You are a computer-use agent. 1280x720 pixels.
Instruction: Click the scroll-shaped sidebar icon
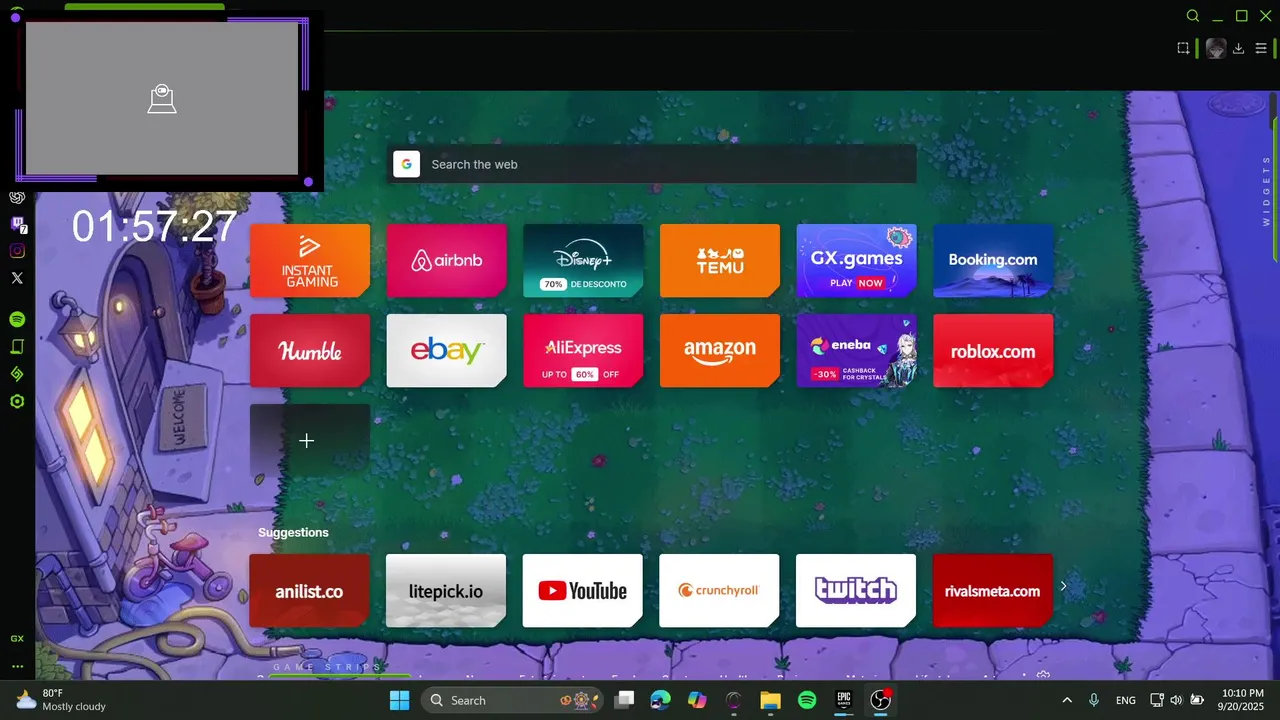tap(17, 347)
